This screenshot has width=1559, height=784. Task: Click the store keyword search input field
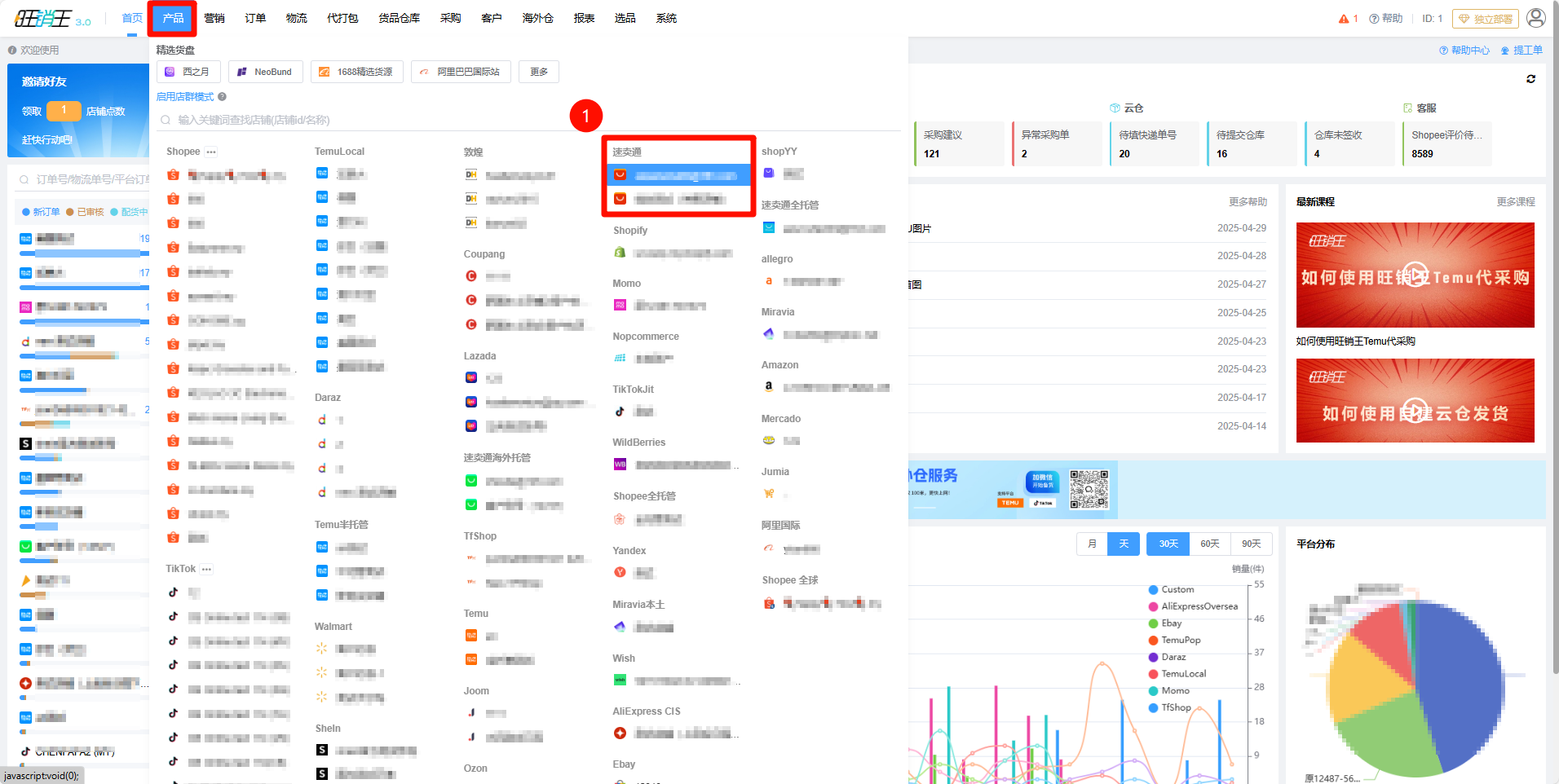(367, 120)
